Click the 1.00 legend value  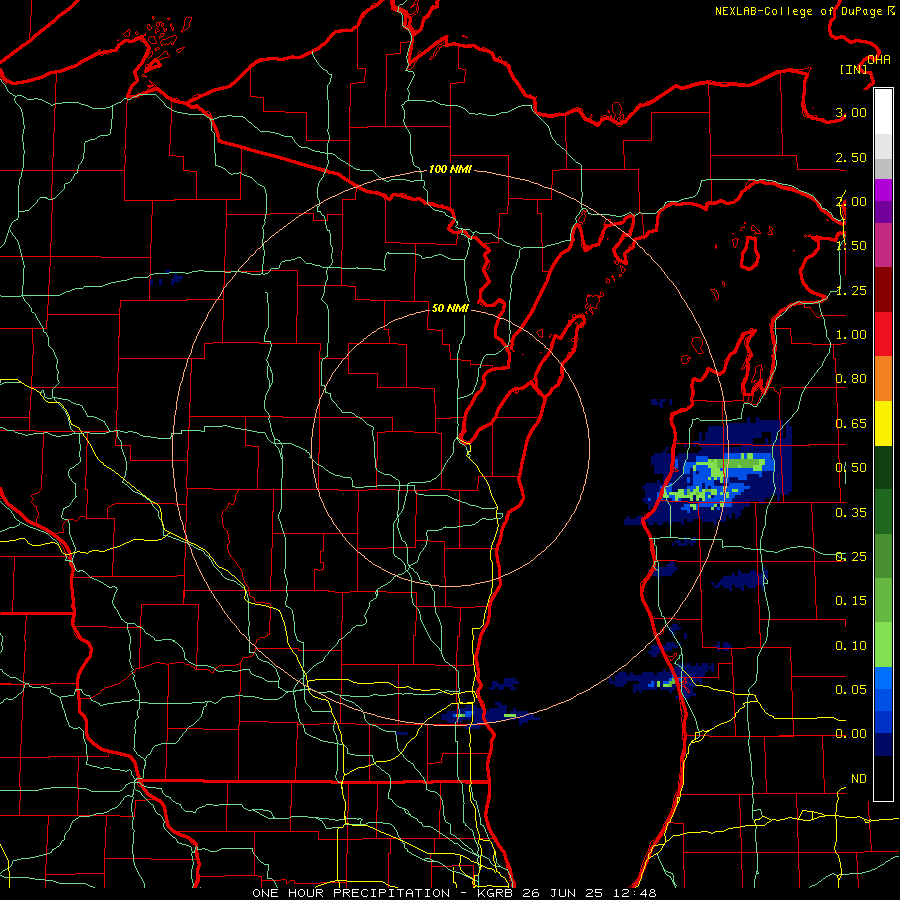(851, 335)
